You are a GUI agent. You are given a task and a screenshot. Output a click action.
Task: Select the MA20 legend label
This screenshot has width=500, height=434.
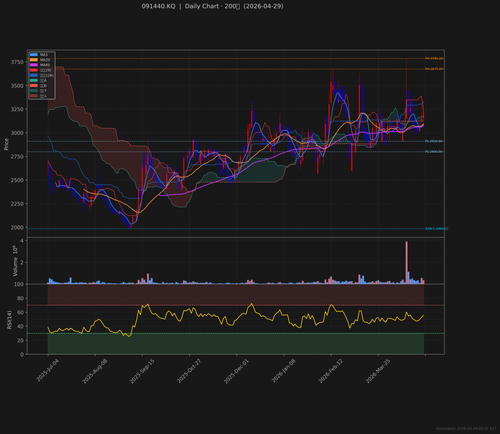[x=45, y=60]
